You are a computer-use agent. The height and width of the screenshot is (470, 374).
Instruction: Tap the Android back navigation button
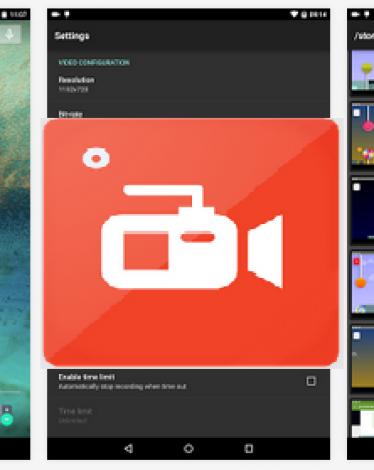click(x=129, y=448)
